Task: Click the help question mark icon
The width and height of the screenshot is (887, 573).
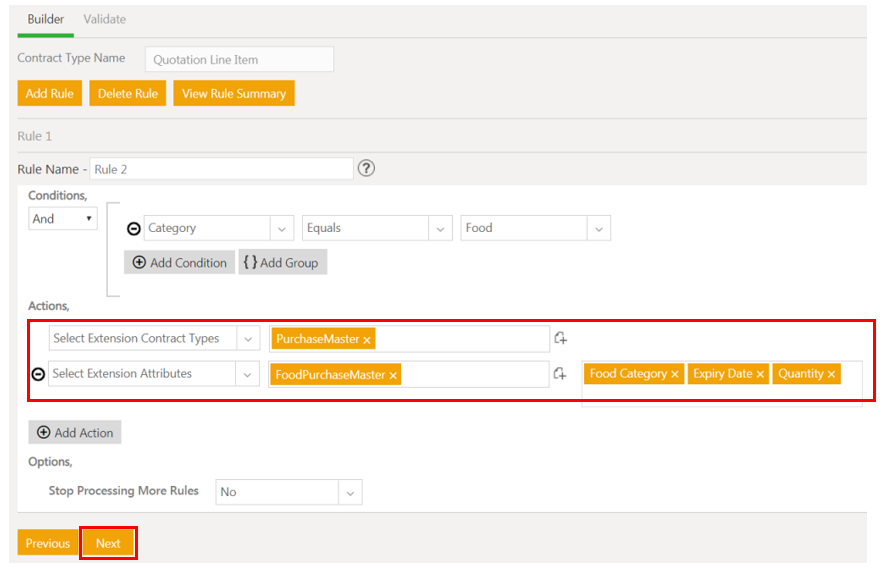Action: coord(366,168)
